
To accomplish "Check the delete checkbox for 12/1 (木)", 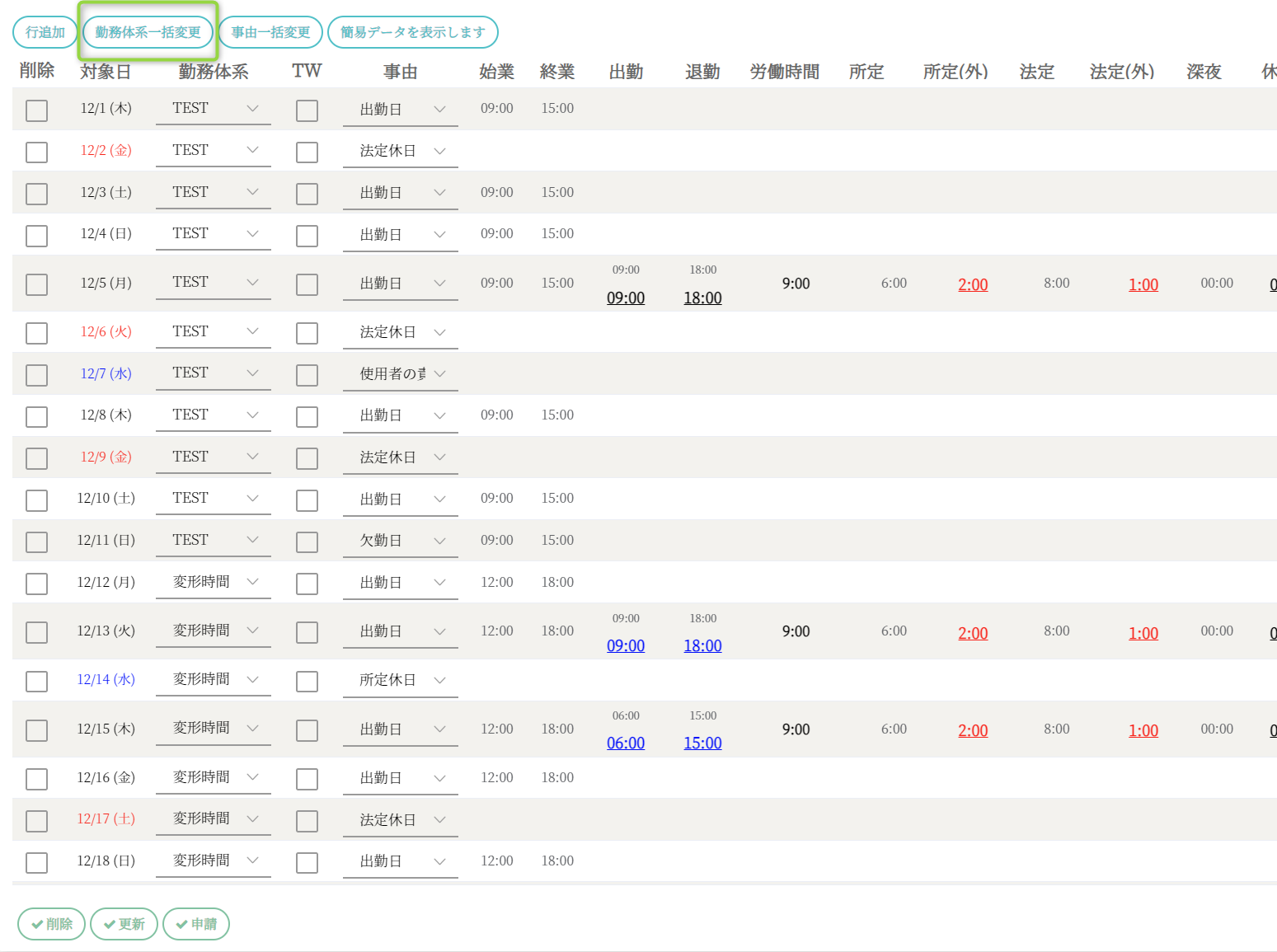I will pyautogui.click(x=36, y=110).
